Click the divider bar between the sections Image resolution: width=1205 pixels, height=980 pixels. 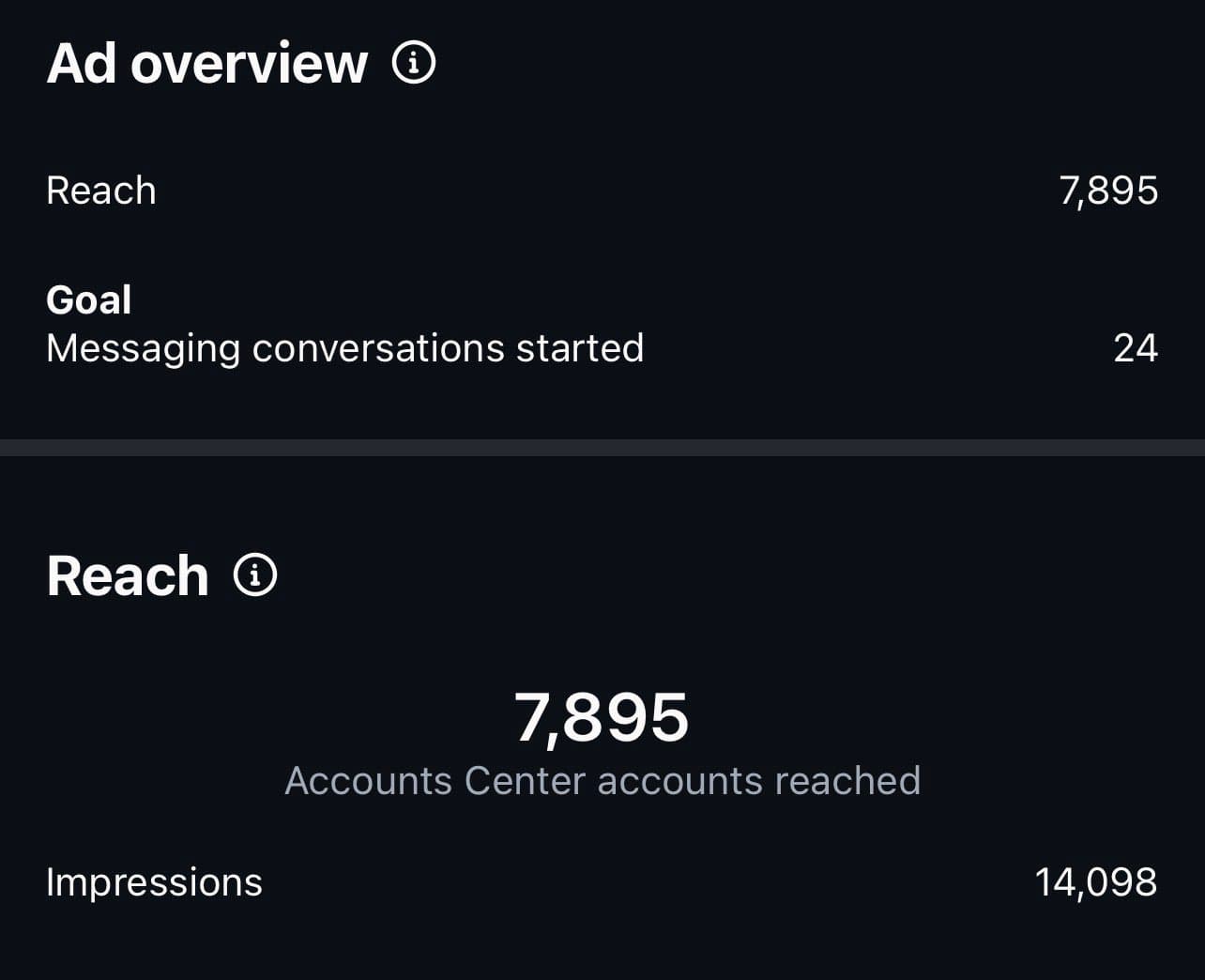(602, 448)
